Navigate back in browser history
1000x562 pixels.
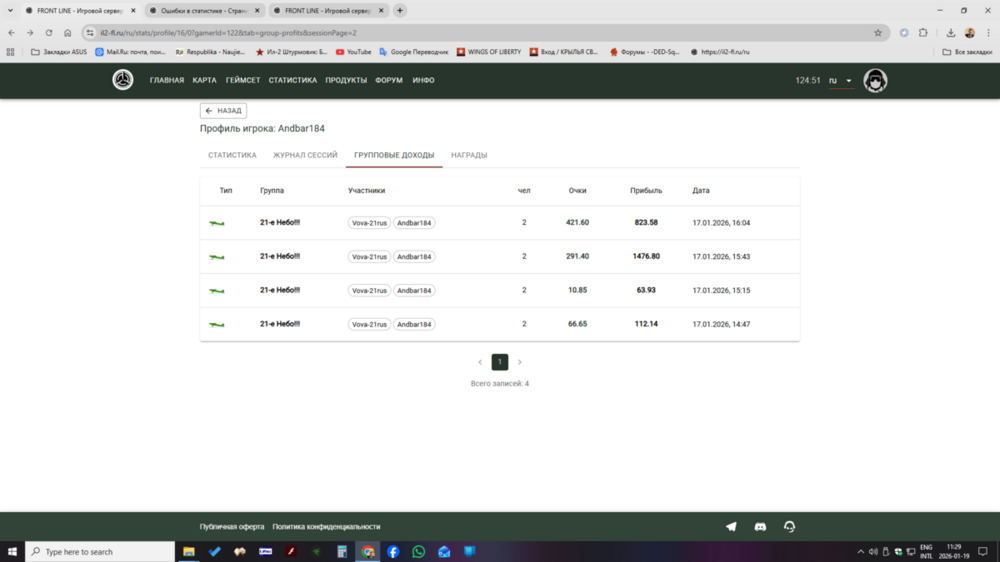tap(11, 33)
